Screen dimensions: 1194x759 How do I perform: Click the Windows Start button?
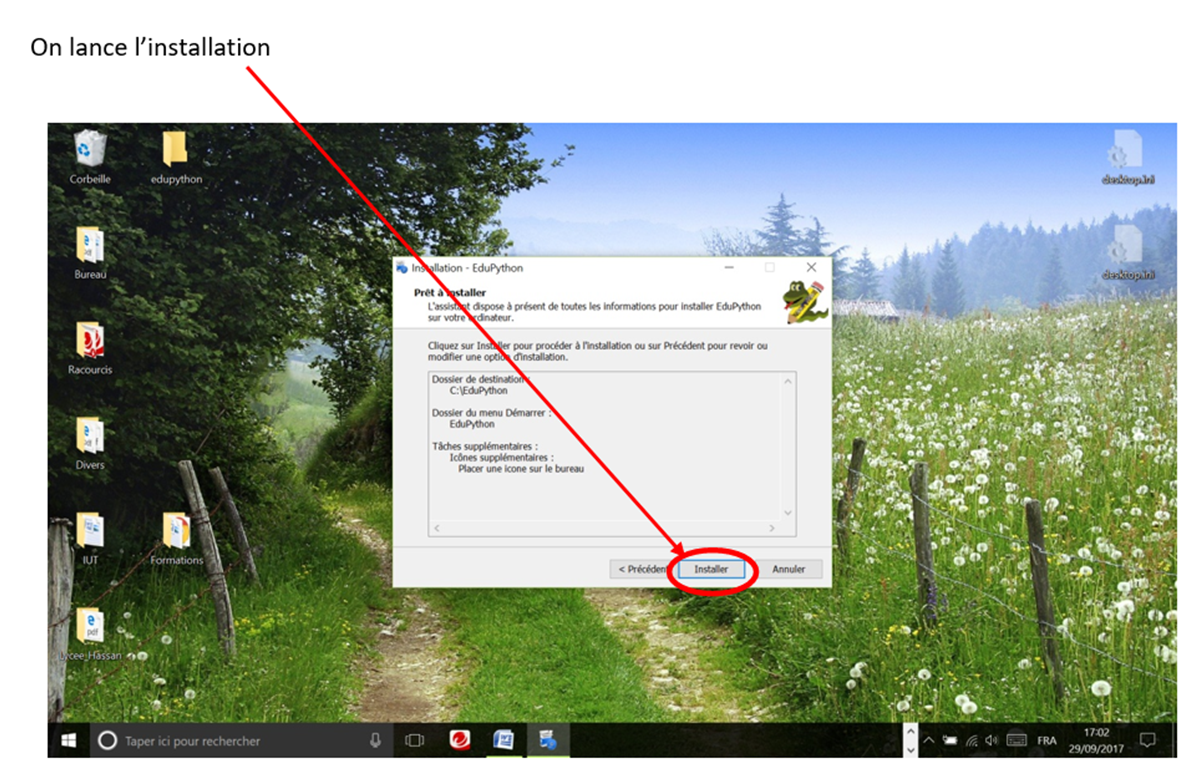pos(69,741)
